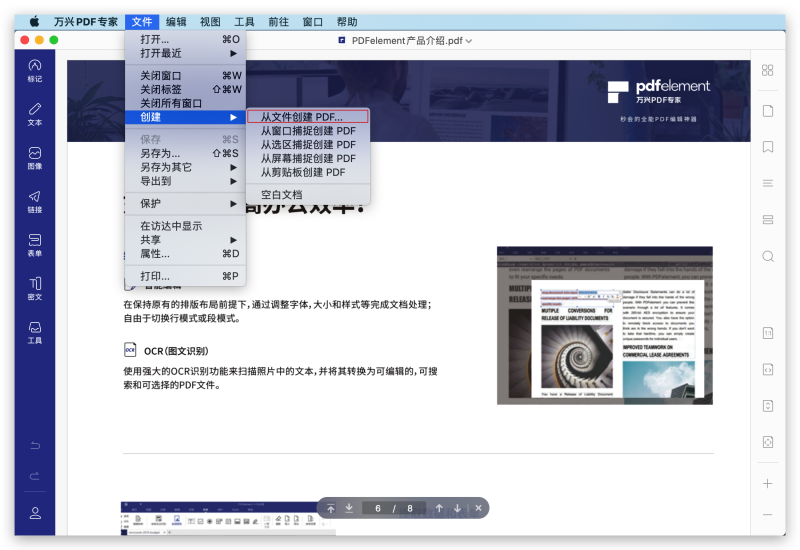Open the 窗口 menu
Viewport: 800px width, 550px height.
[x=313, y=22]
